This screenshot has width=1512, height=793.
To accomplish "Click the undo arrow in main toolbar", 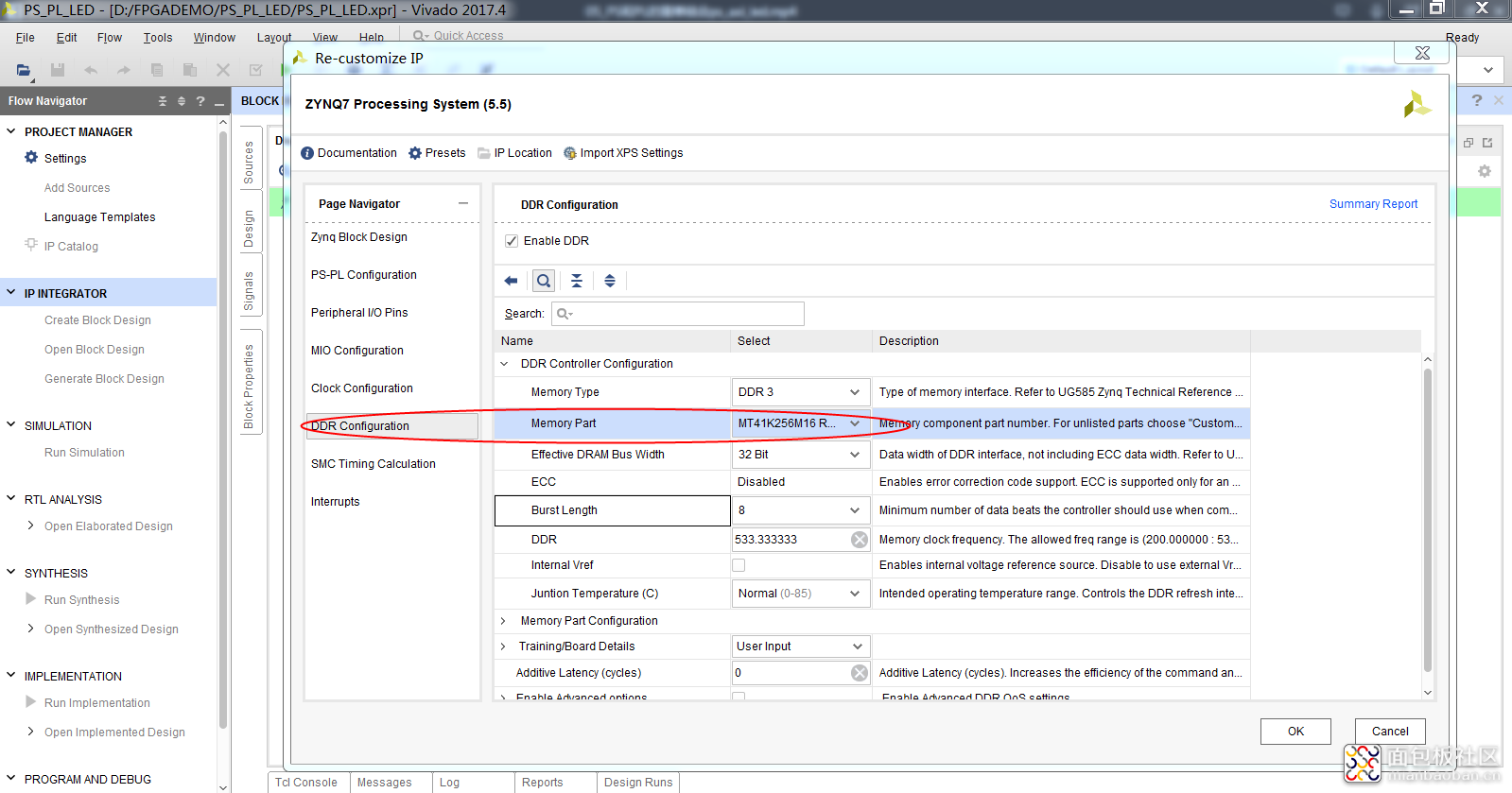I will coord(91,70).
